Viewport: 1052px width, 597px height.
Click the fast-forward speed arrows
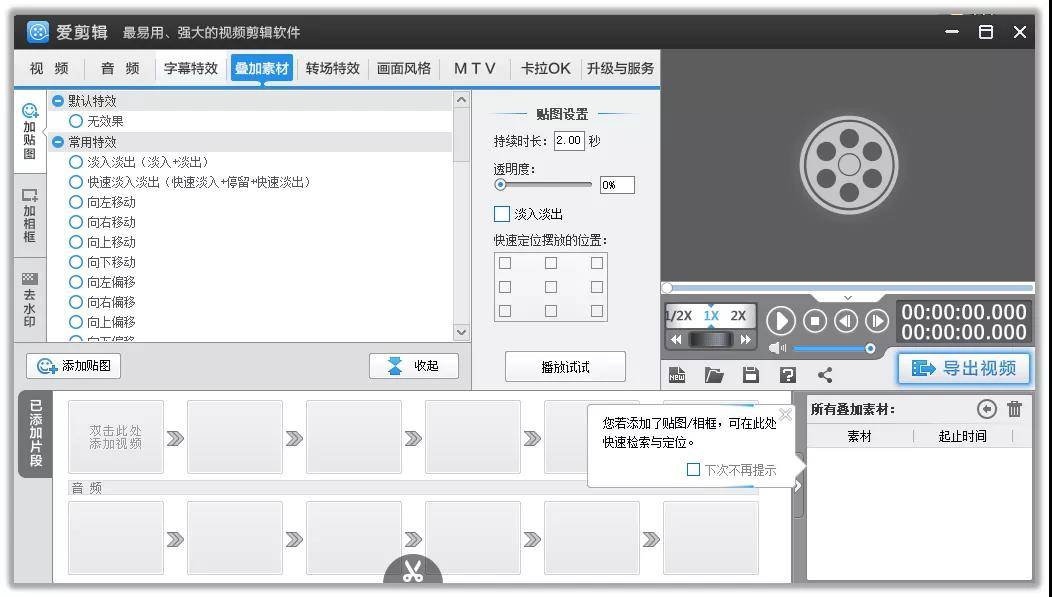tap(745, 339)
